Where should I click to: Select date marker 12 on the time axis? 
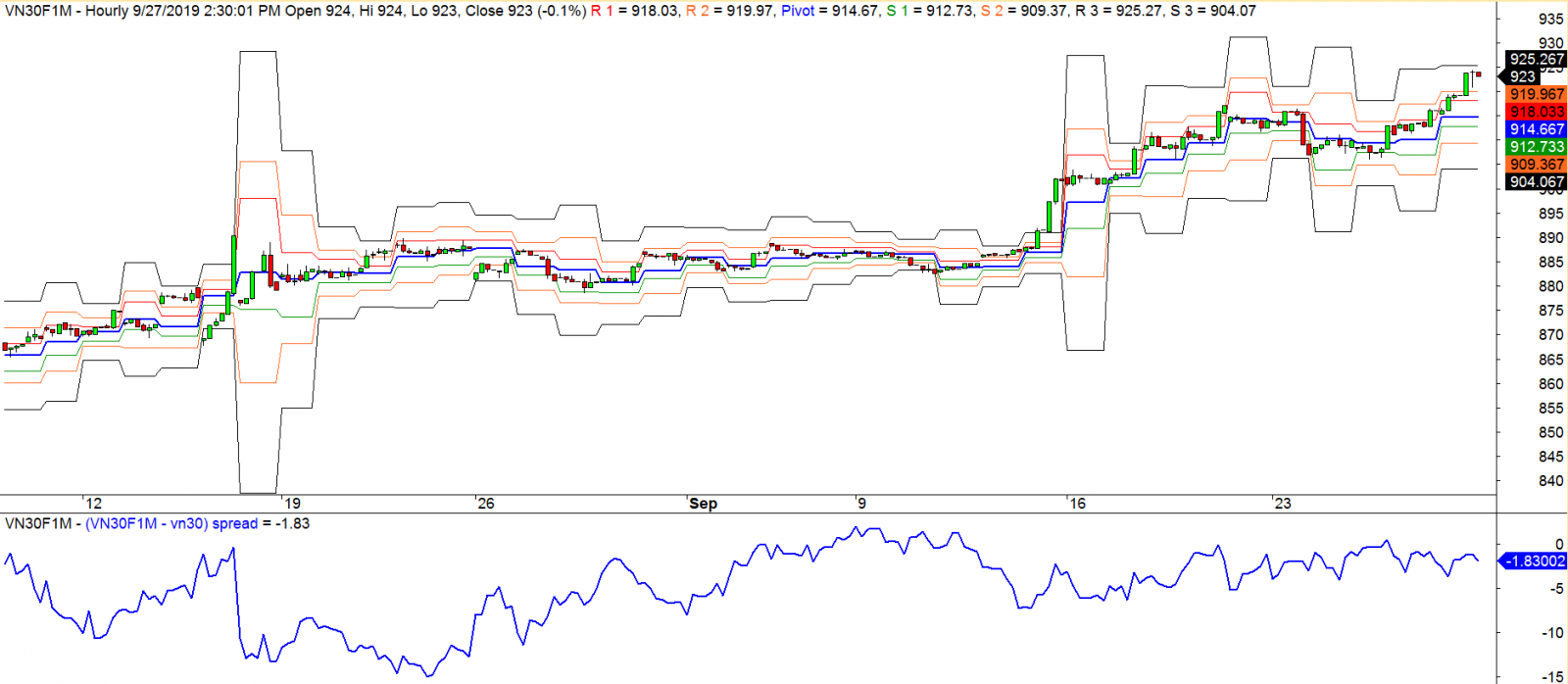pos(93,504)
